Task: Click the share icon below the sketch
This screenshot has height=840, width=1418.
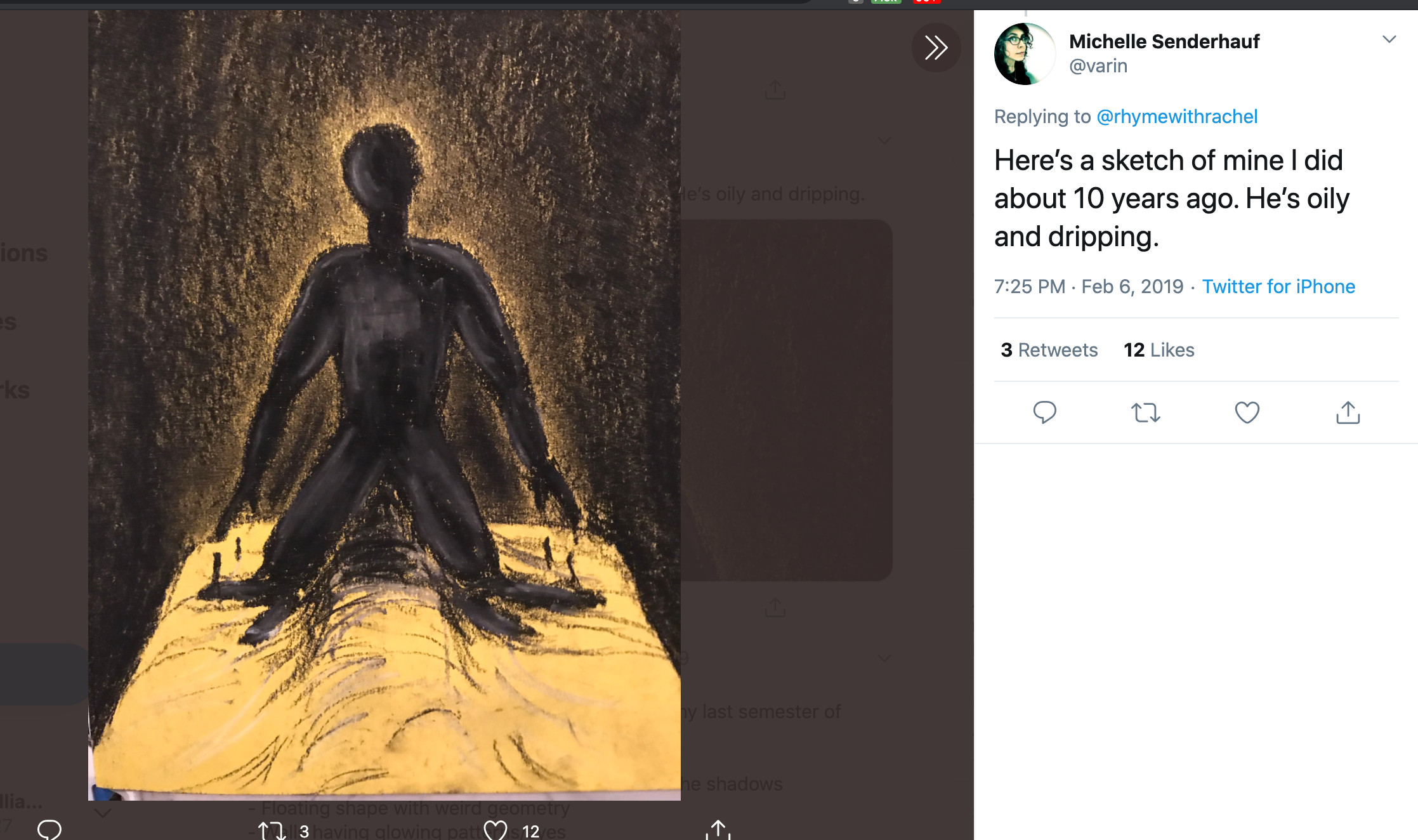Action: (x=718, y=829)
